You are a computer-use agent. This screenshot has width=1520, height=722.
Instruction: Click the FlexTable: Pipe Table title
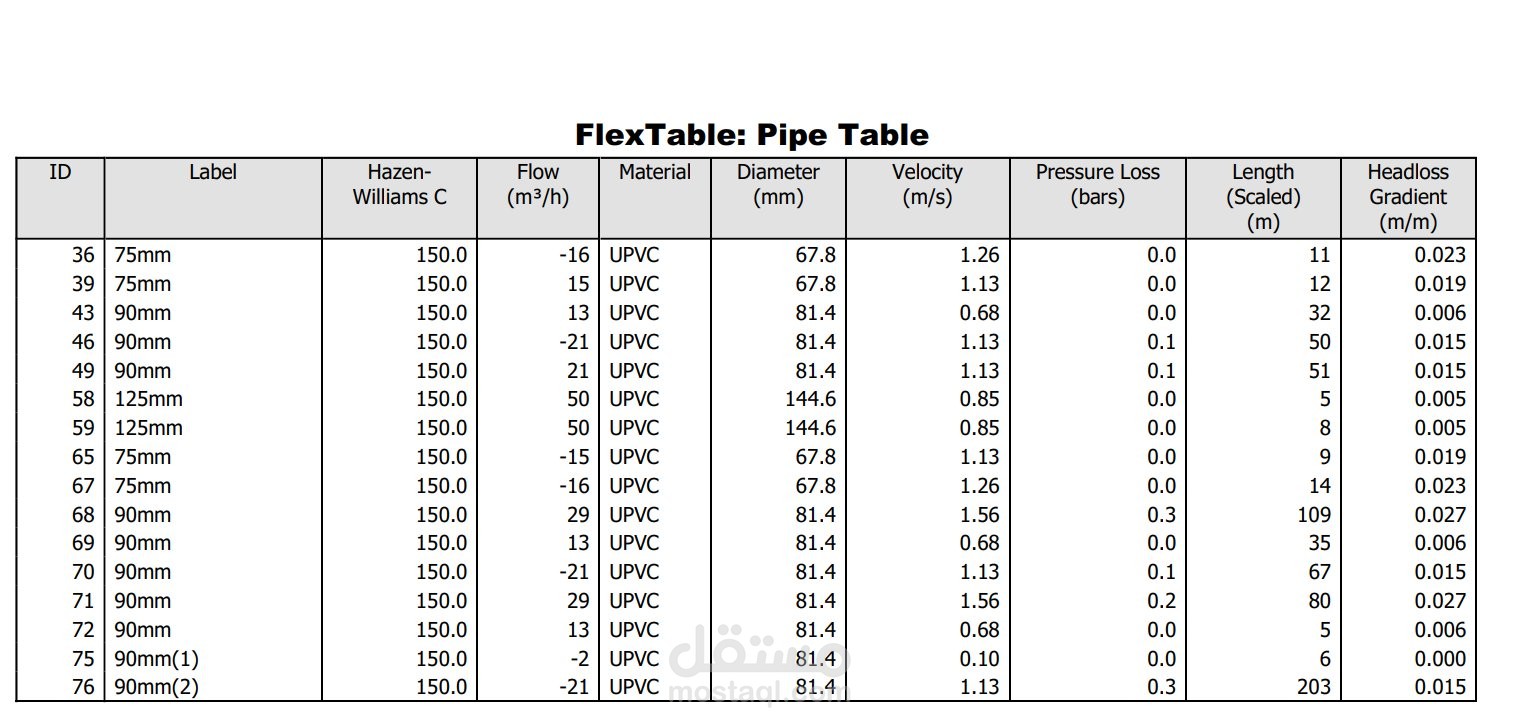click(x=751, y=135)
